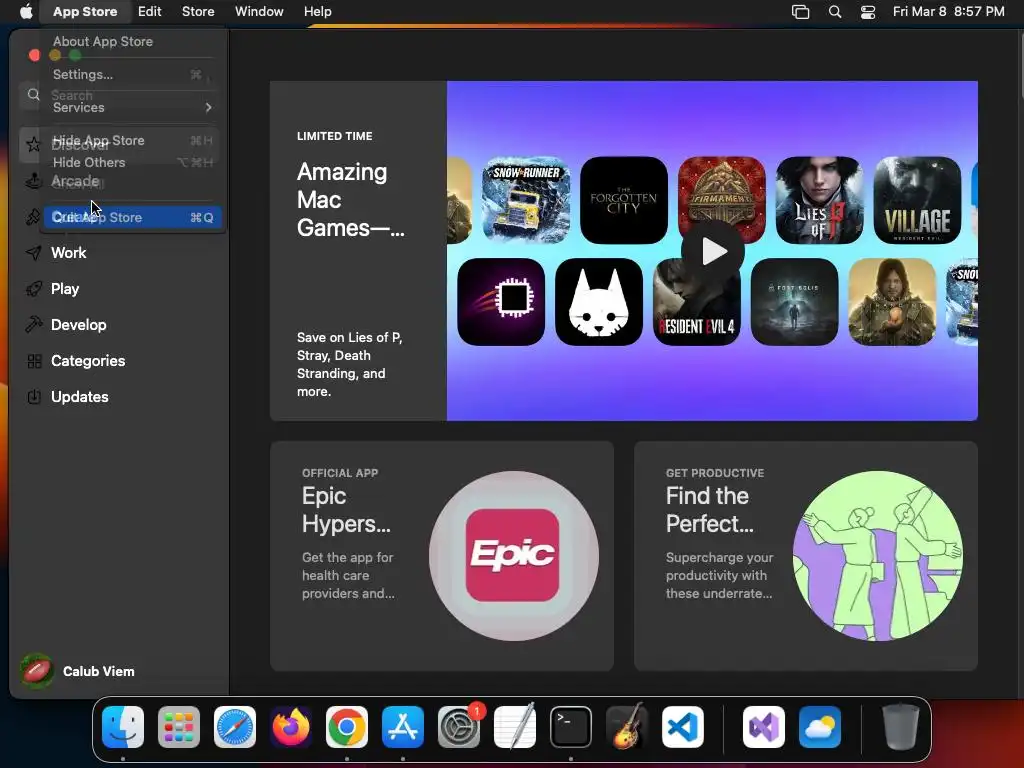This screenshot has height=768, width=1024.
Task: Click the Updates download icon
Action: [x=34, y=396]
